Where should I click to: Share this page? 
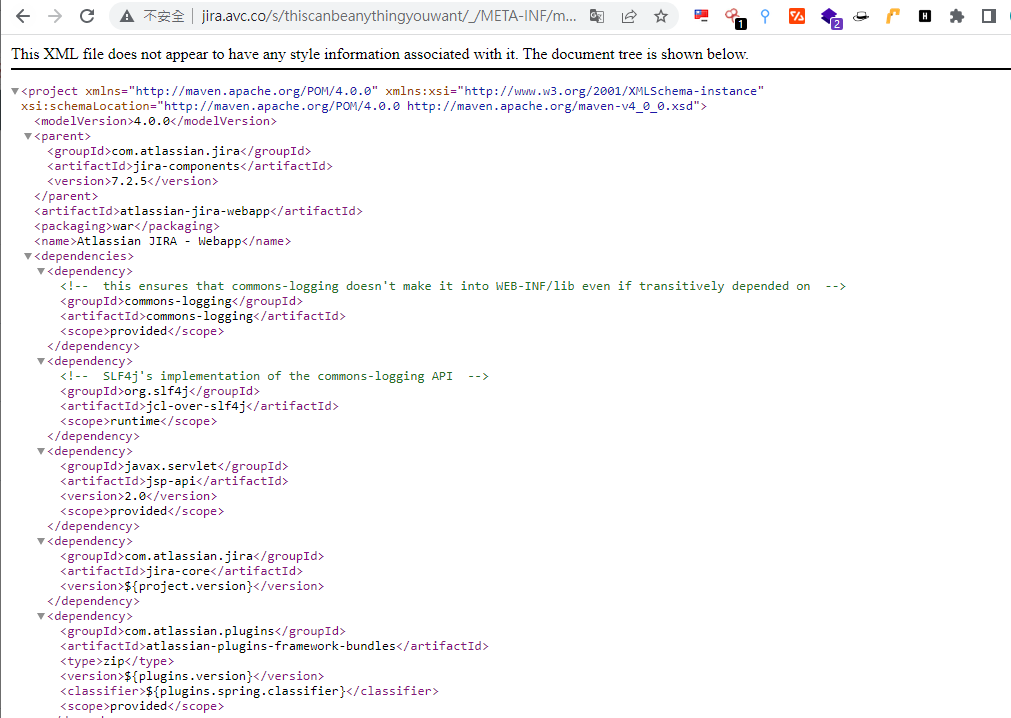tap(629, 16)
